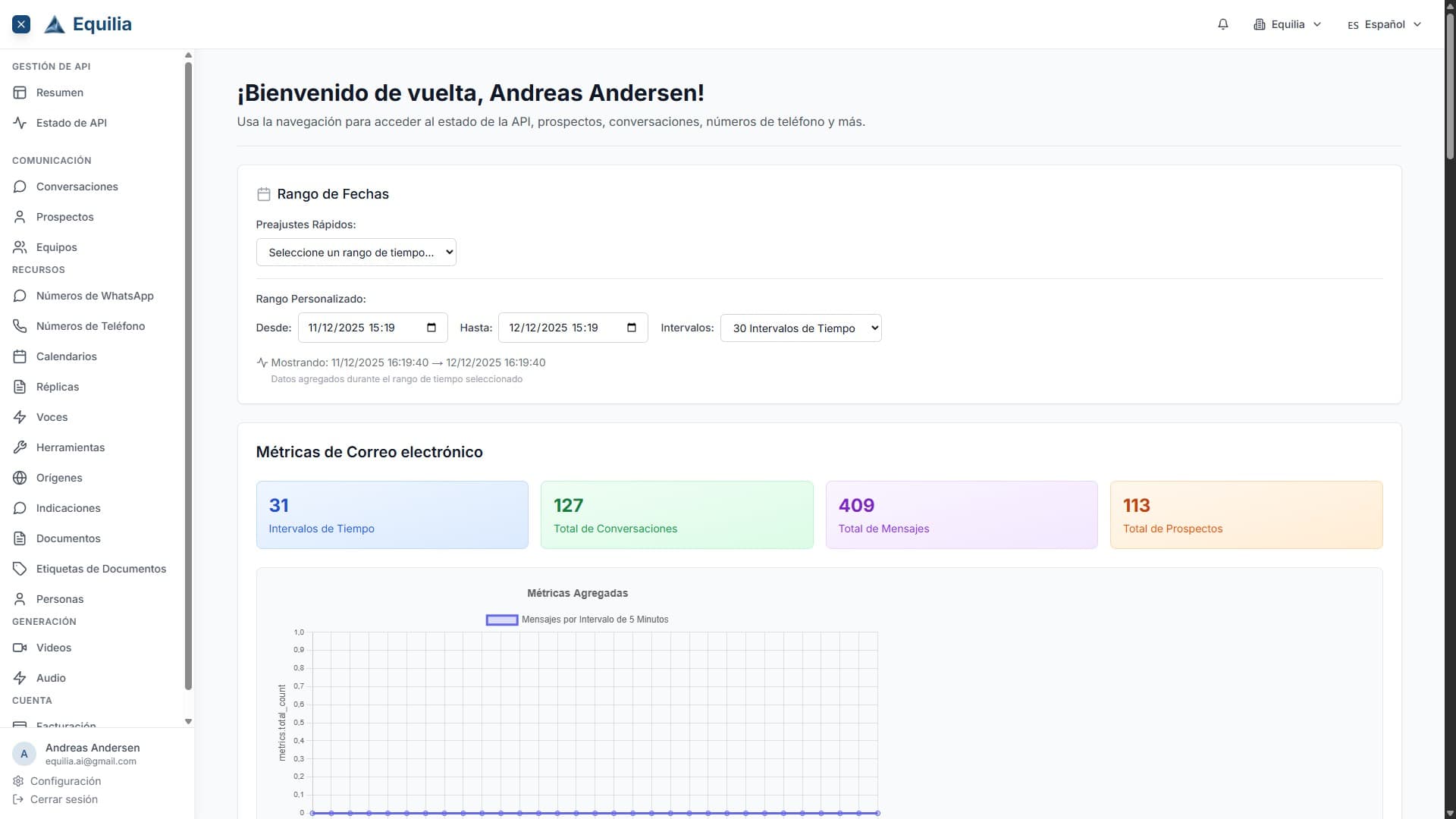Select Prospectos in the sidebar
The width and height of the screenshot is (1456, 819).
(x=64, y=216)
